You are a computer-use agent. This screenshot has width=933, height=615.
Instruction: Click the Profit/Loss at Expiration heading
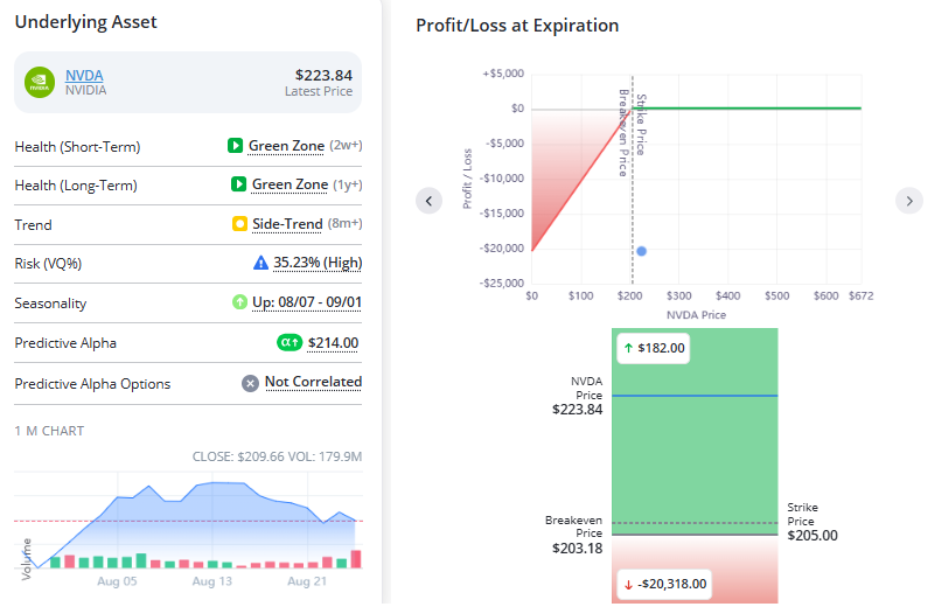point(517,26)
